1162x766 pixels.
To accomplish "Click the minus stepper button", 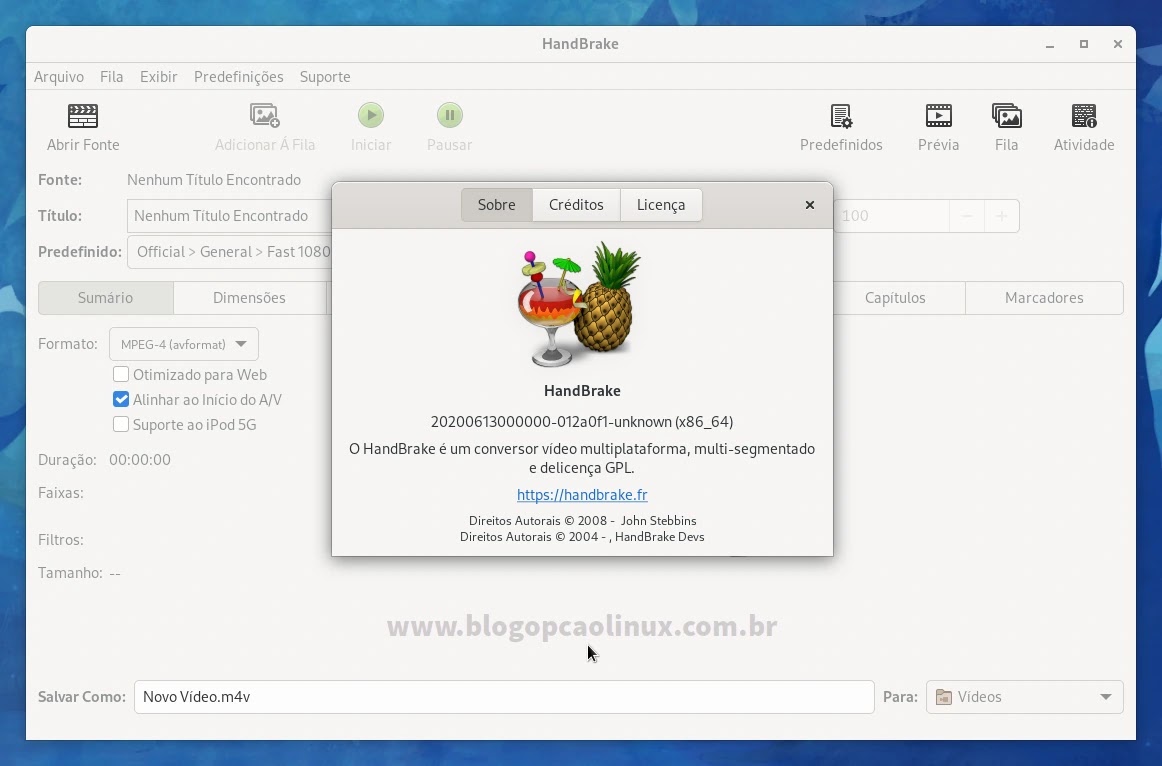I will (966, 216).
